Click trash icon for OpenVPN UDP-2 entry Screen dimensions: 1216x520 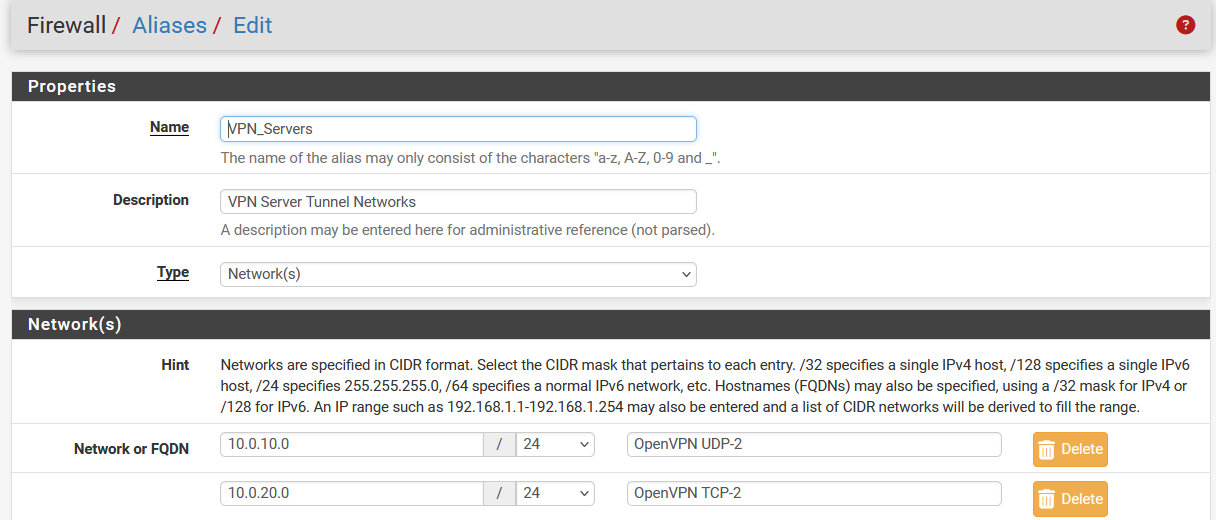(1047, 449)
